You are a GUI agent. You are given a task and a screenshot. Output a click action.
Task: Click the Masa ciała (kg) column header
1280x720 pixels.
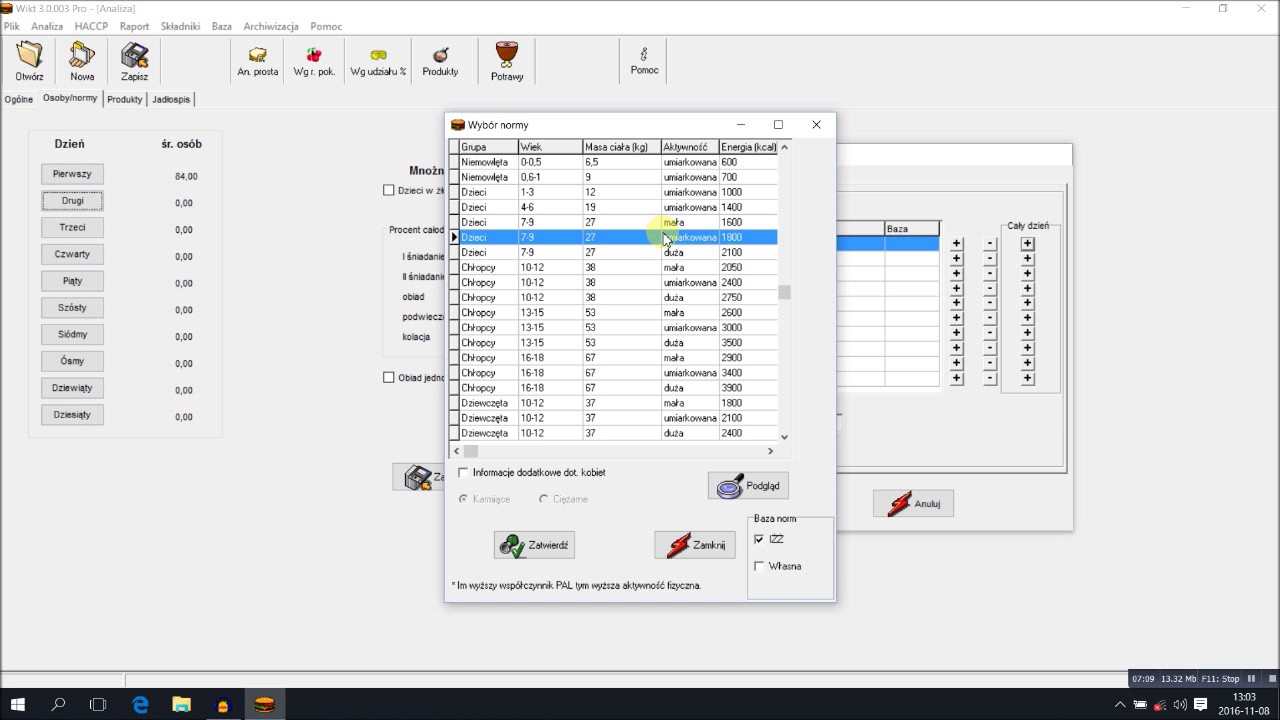(622, 147)
